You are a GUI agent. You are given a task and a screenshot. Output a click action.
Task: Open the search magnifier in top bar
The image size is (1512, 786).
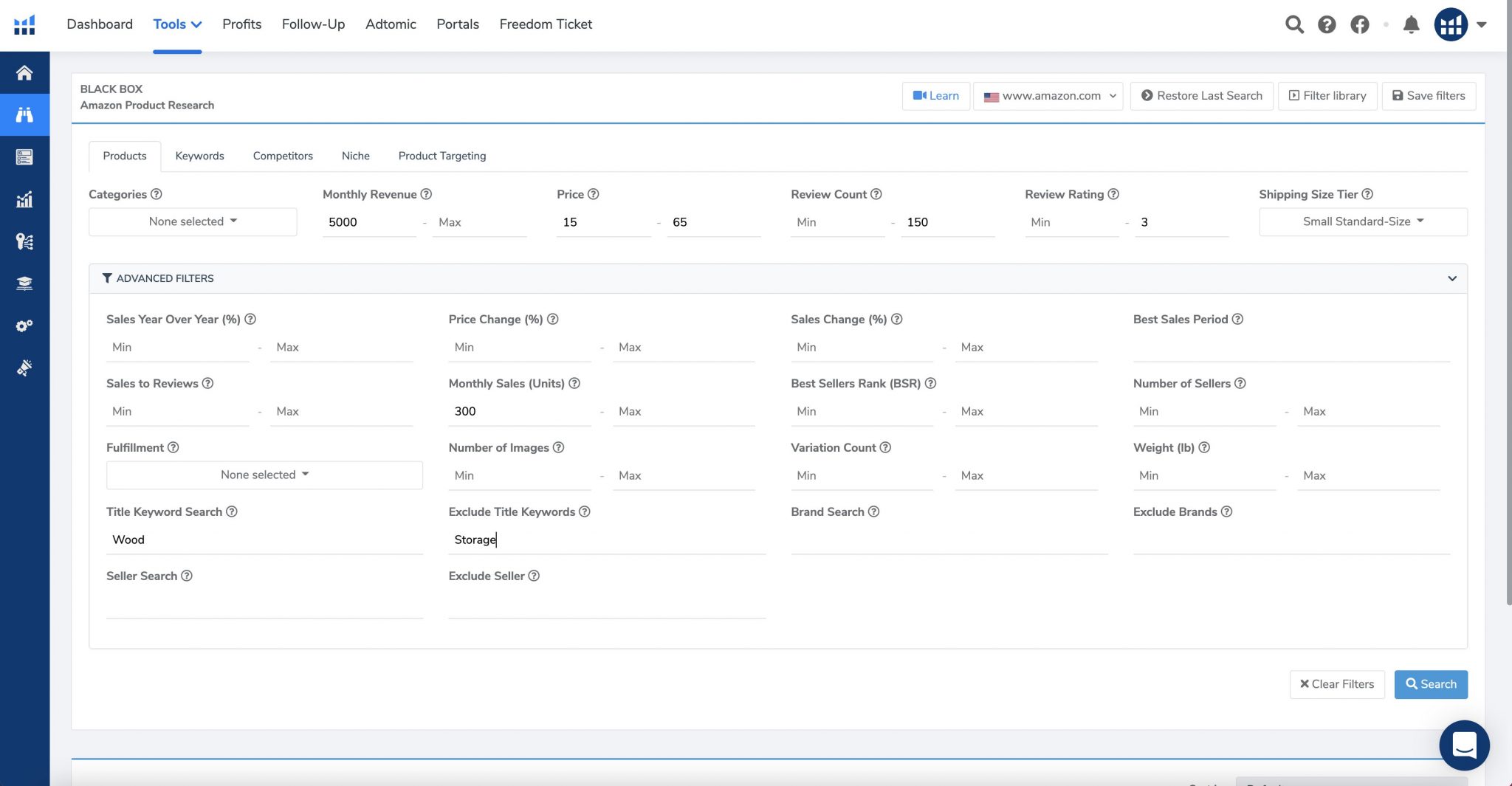(x=1293, y=24)
